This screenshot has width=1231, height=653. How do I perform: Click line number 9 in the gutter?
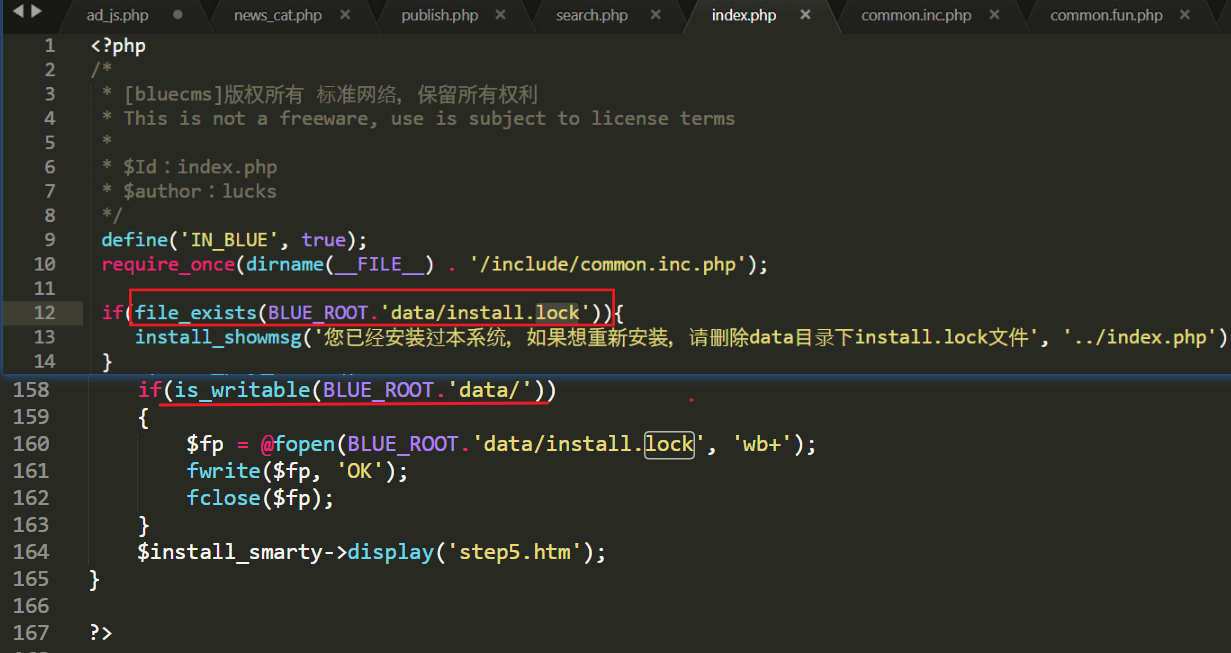coord(50,240)
